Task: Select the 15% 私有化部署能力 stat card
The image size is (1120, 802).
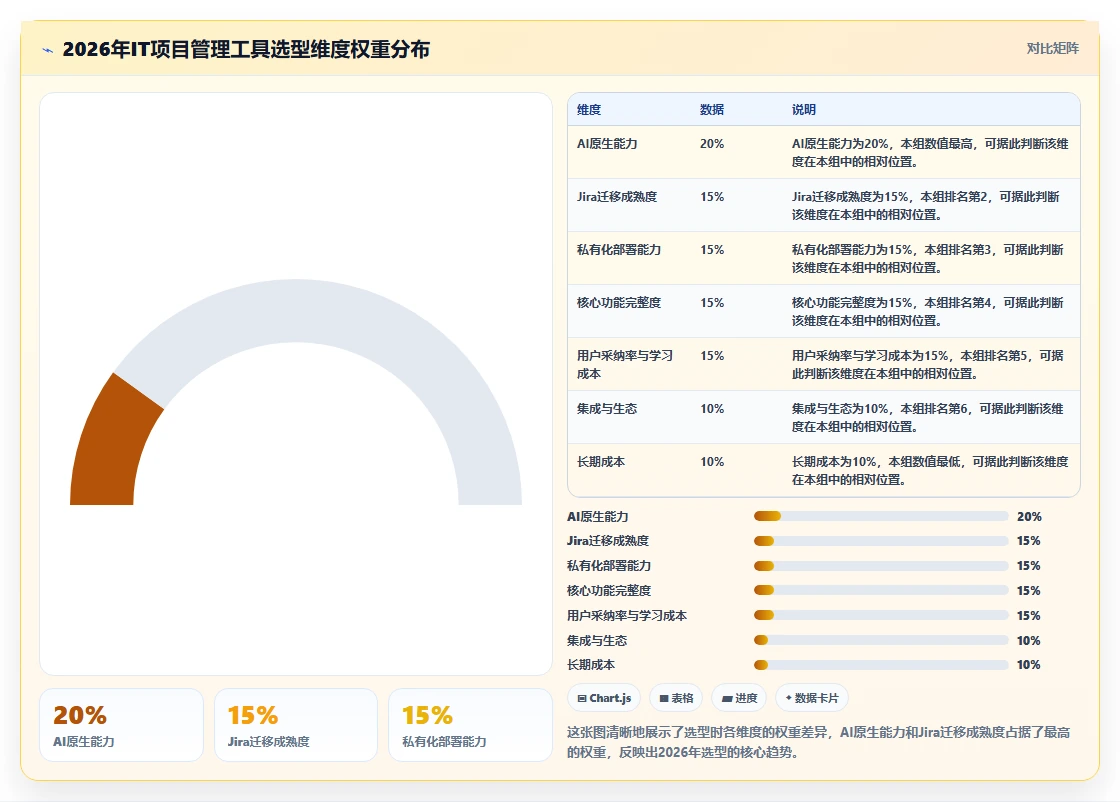Action: click(470, 725)
